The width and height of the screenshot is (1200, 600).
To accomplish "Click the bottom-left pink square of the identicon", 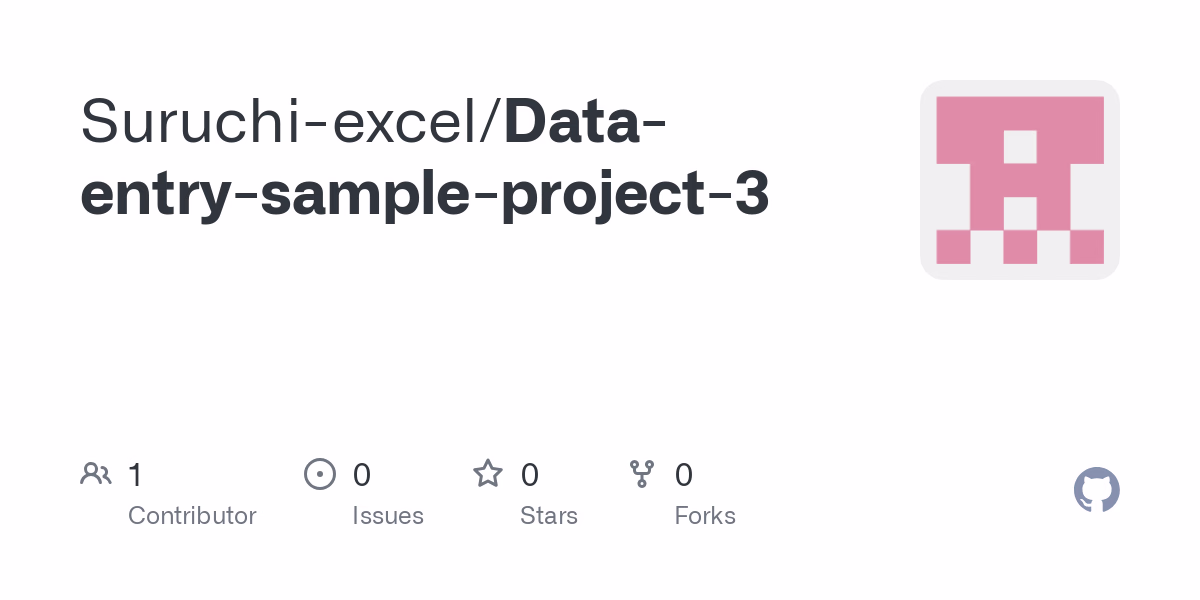I will point(953,247).
